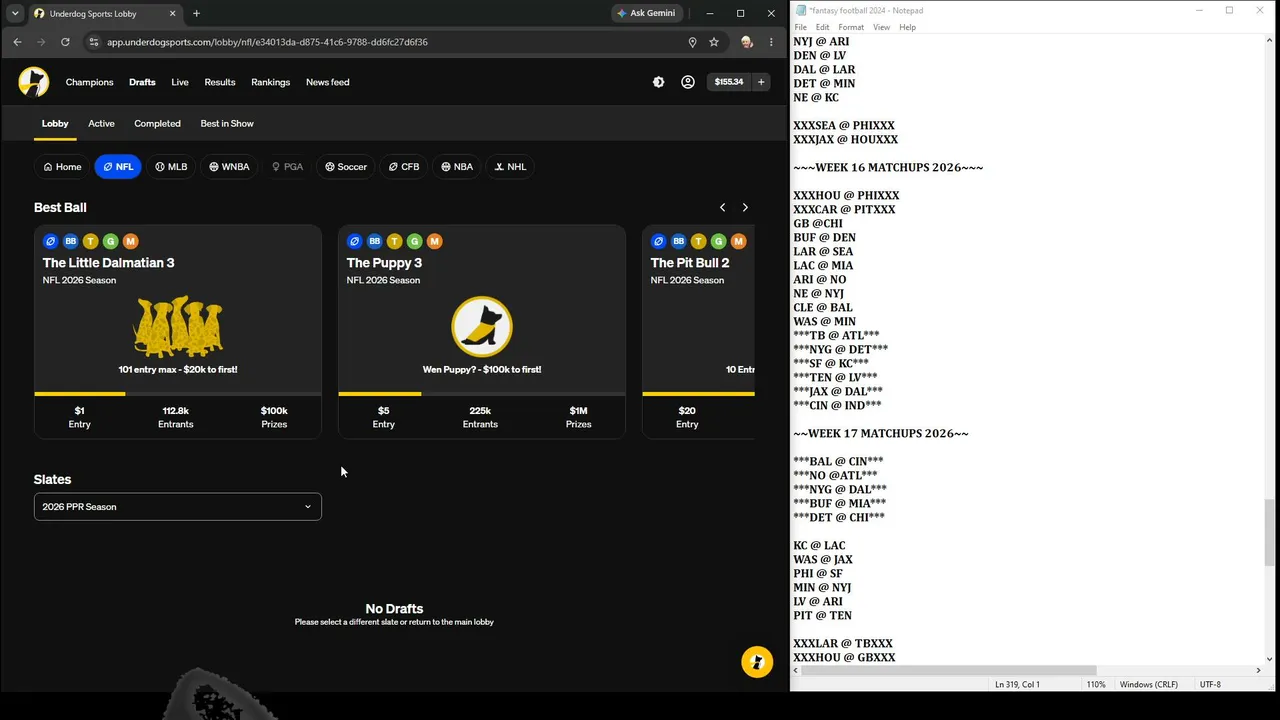The height and width of the screenshot is (720, 1280).
Task: Click The Puppy 3 fill progress bar
Action: click(x=482, y=394)
